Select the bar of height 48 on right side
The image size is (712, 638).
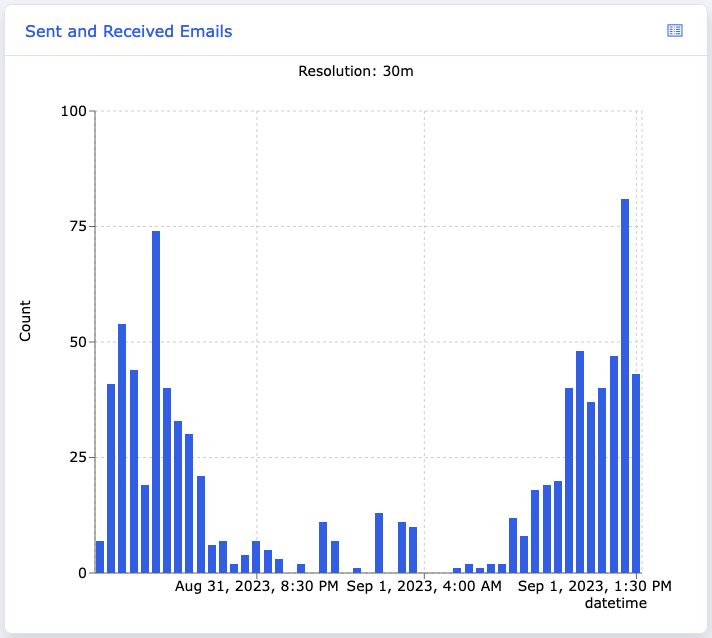(x=580, y=462)
